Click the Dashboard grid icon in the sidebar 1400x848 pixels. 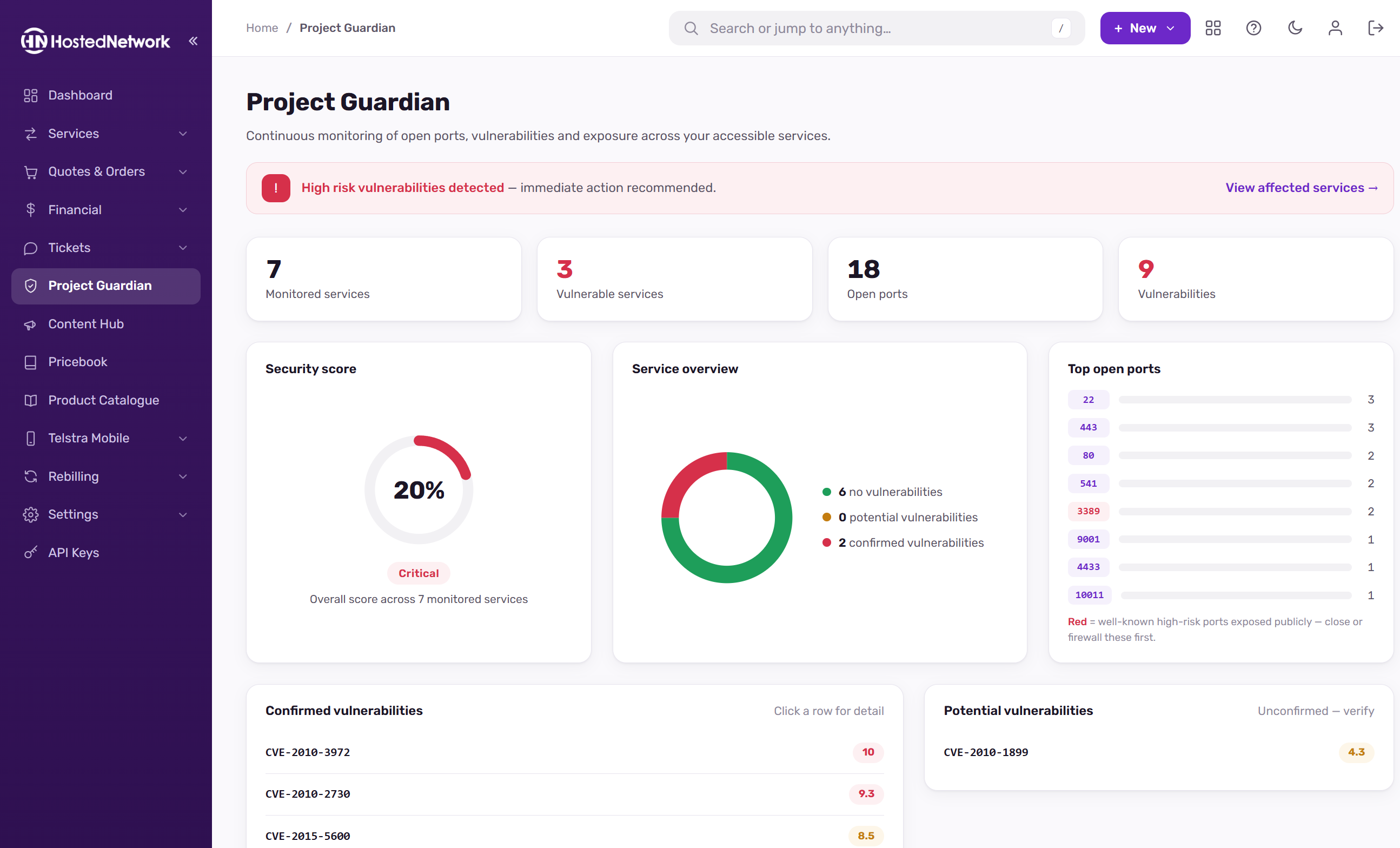[31, 96]
